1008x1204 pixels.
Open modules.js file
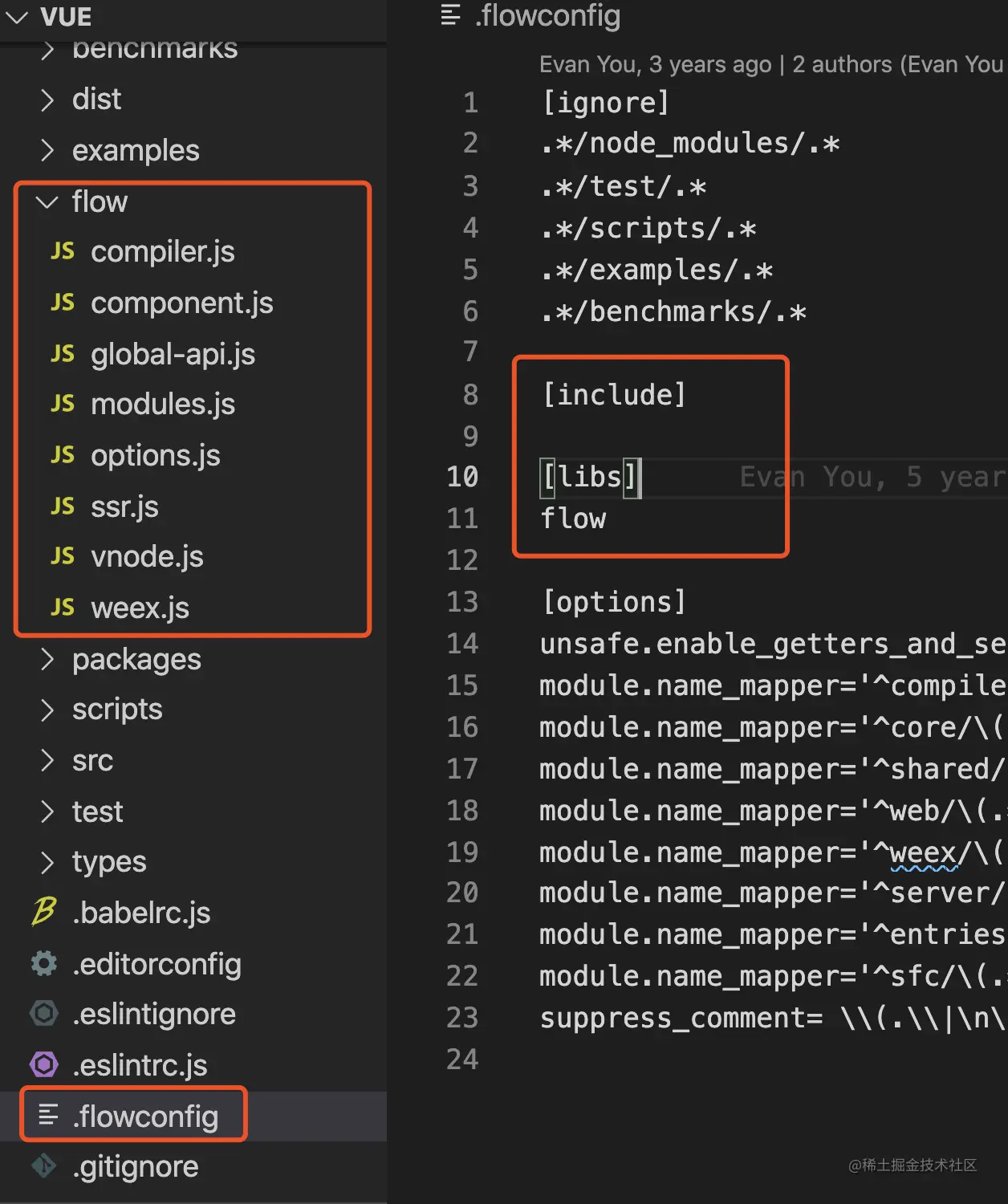pyautogui.click(x=163, y=405)
